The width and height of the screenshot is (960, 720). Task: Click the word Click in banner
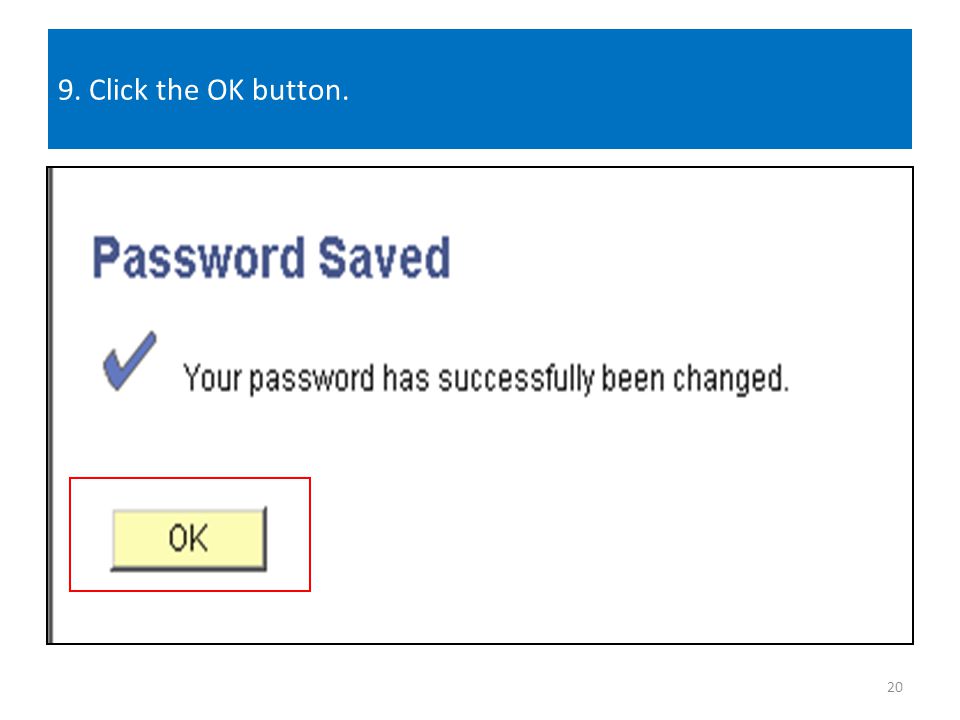[x=118, y=90]
